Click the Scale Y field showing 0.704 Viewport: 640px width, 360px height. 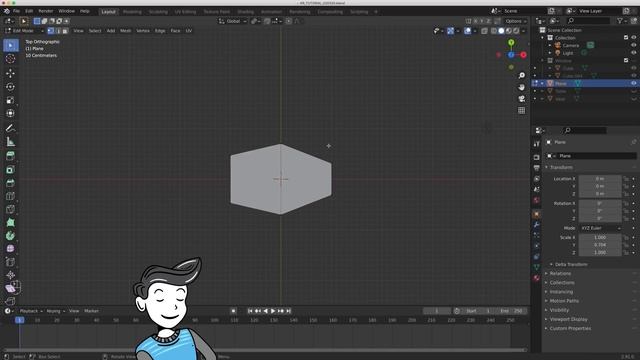pos(600,245)
